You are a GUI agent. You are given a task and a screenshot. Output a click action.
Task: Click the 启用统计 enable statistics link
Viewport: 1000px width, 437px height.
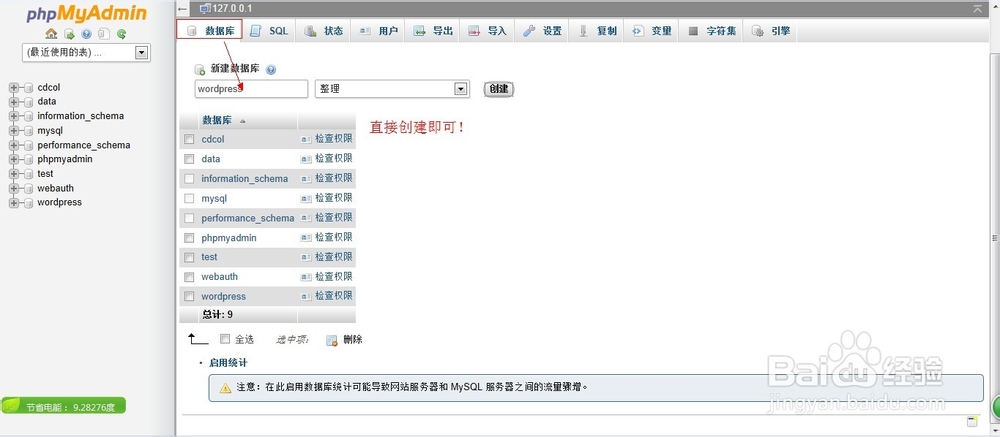pos(228,363)
